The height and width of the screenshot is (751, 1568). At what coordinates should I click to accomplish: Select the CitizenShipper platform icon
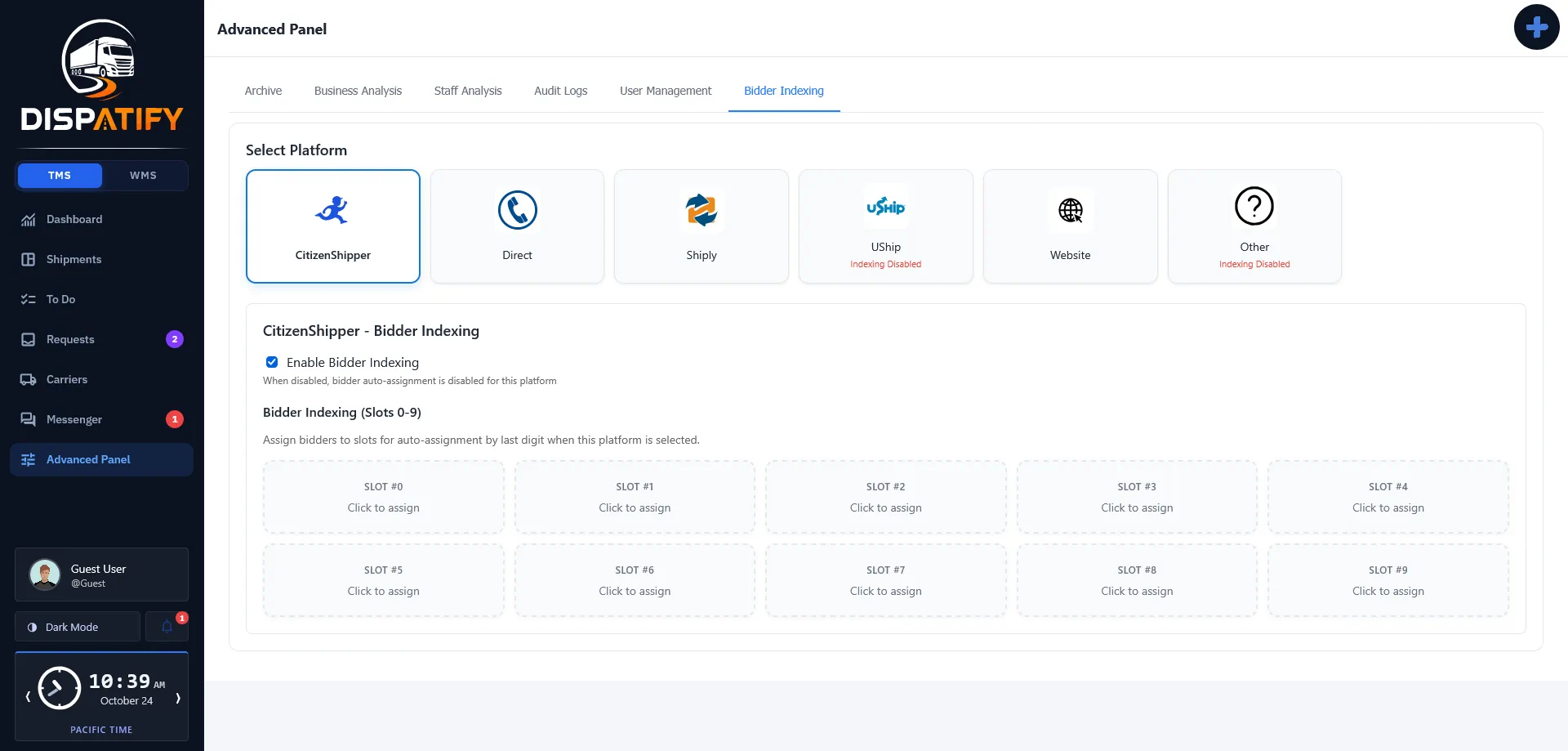click(332, 210)
